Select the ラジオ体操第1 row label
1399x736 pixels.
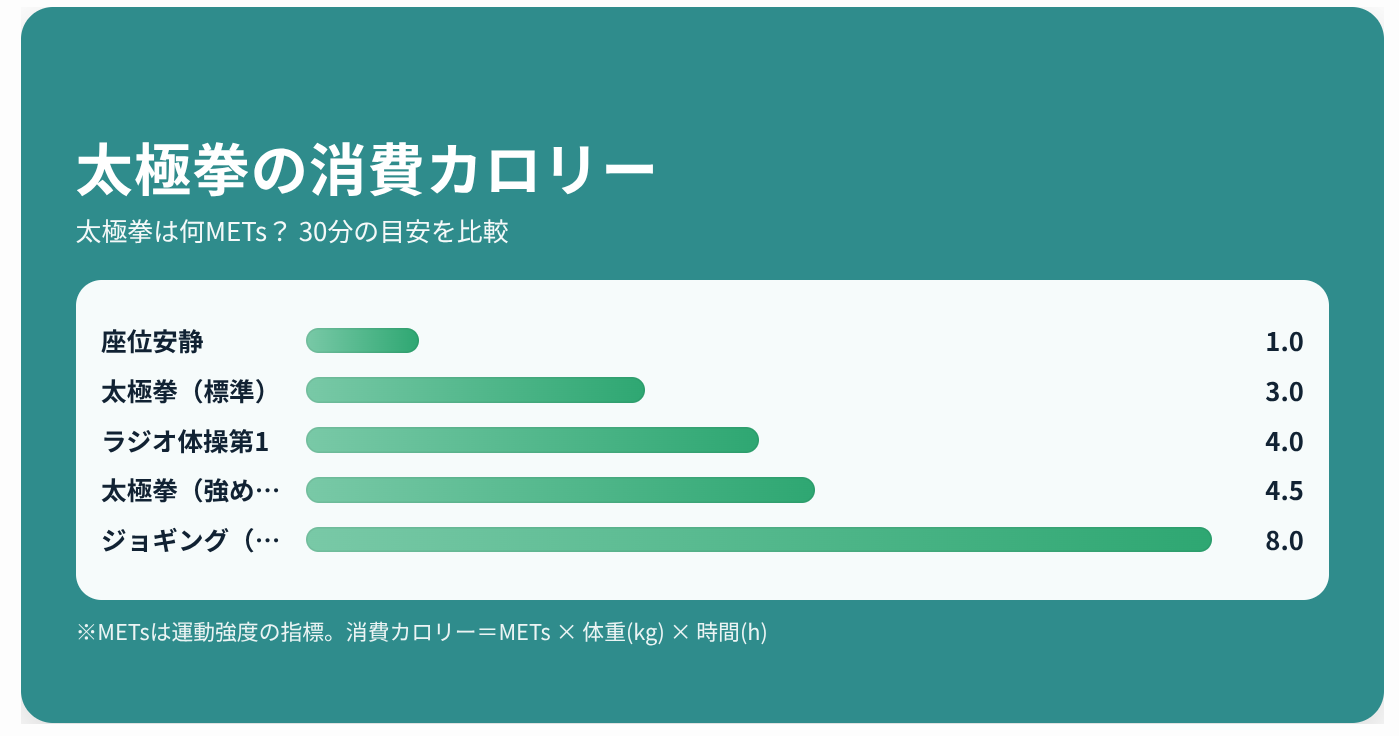pyautogui.click(x=186, y=441)
